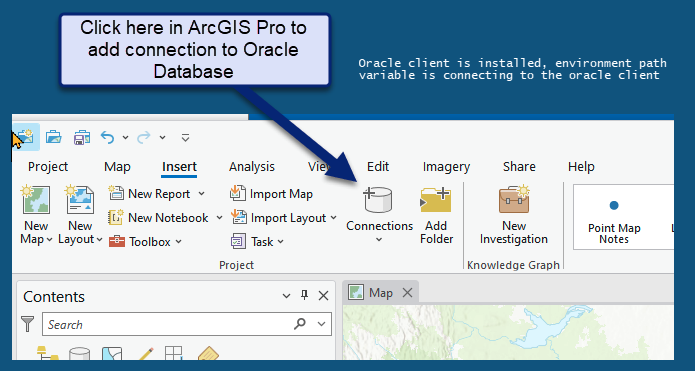Open Contents pane options chevron
The height and width of the screenshot is (371, 695).
coord(286,296)
